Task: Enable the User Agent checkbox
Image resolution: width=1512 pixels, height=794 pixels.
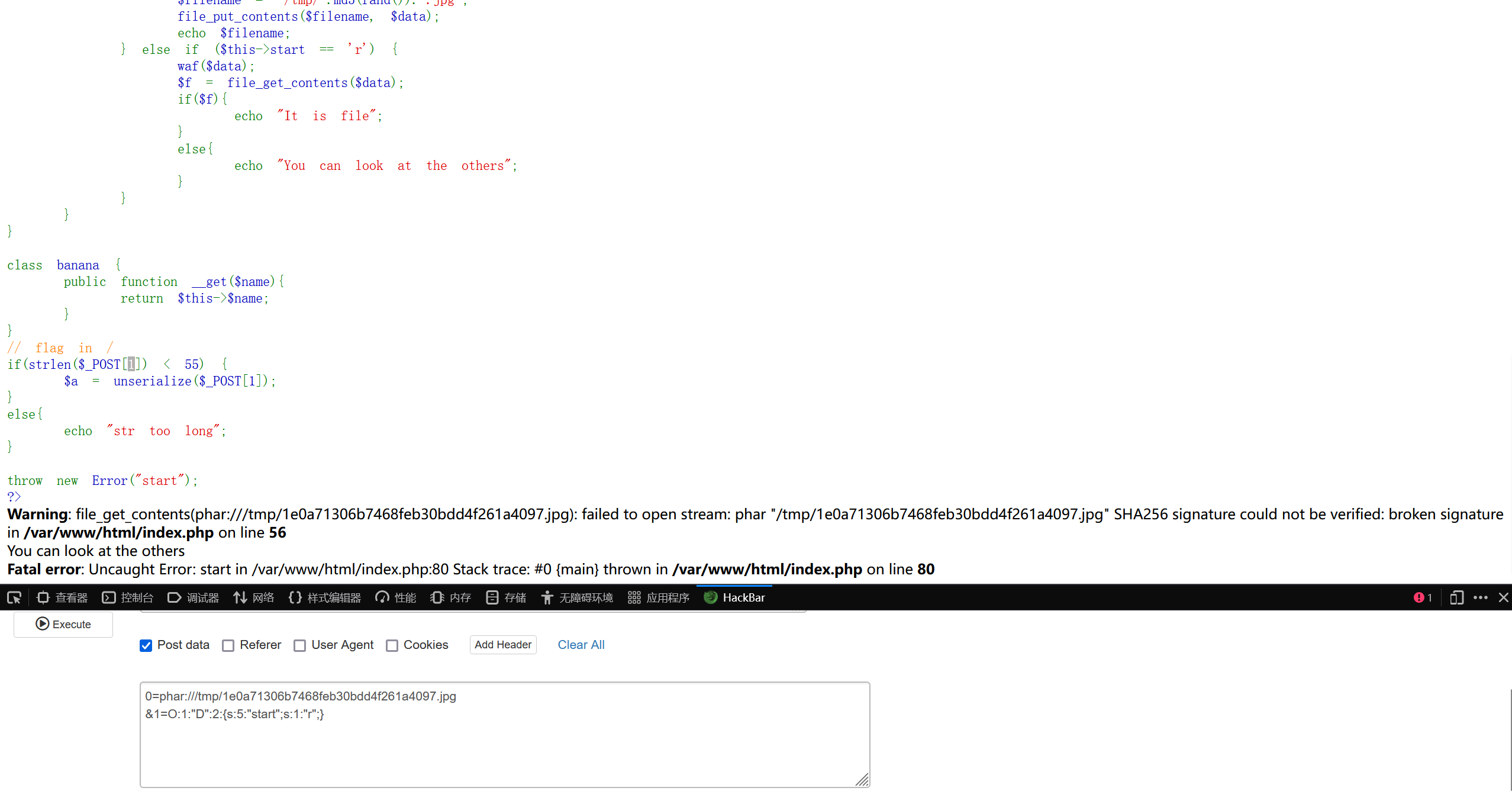Action: [x=300, y=645]
